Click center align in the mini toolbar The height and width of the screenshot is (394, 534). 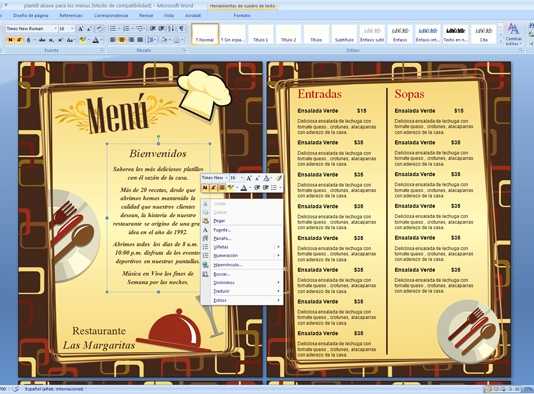222,188
